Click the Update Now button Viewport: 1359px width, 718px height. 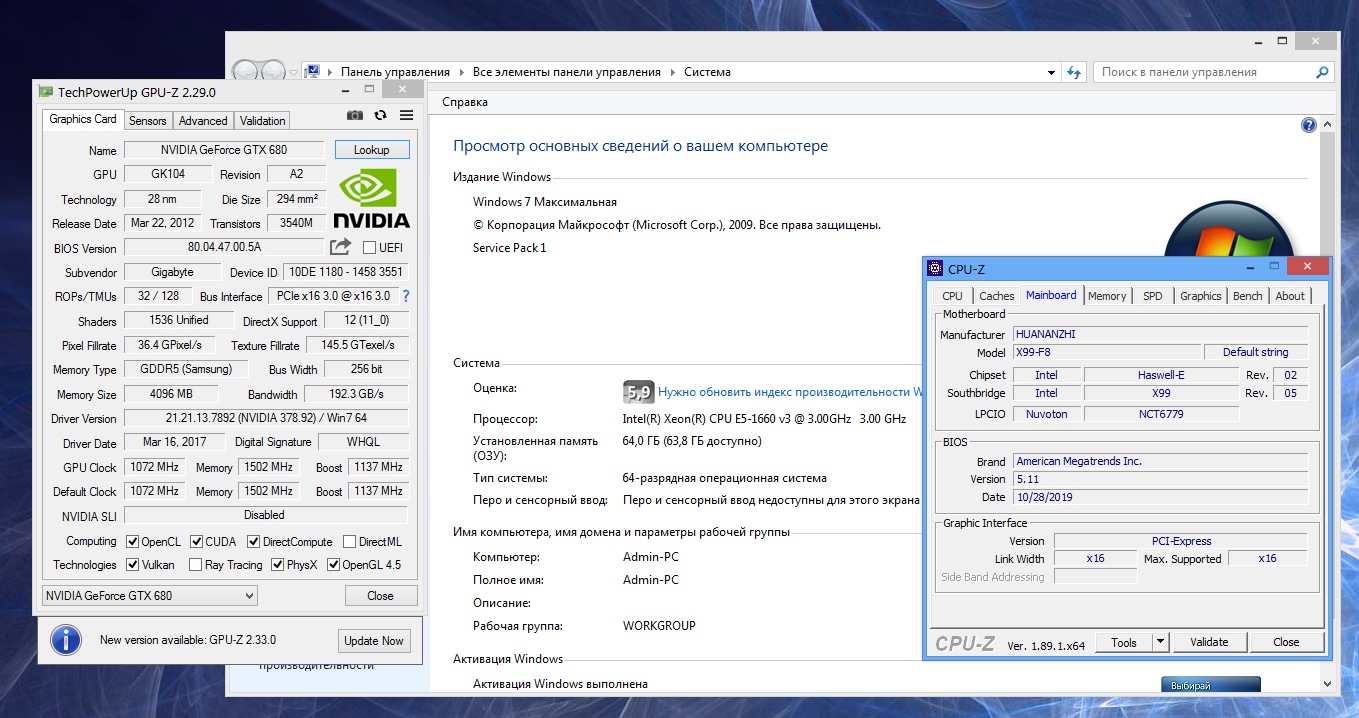(374, 641)
